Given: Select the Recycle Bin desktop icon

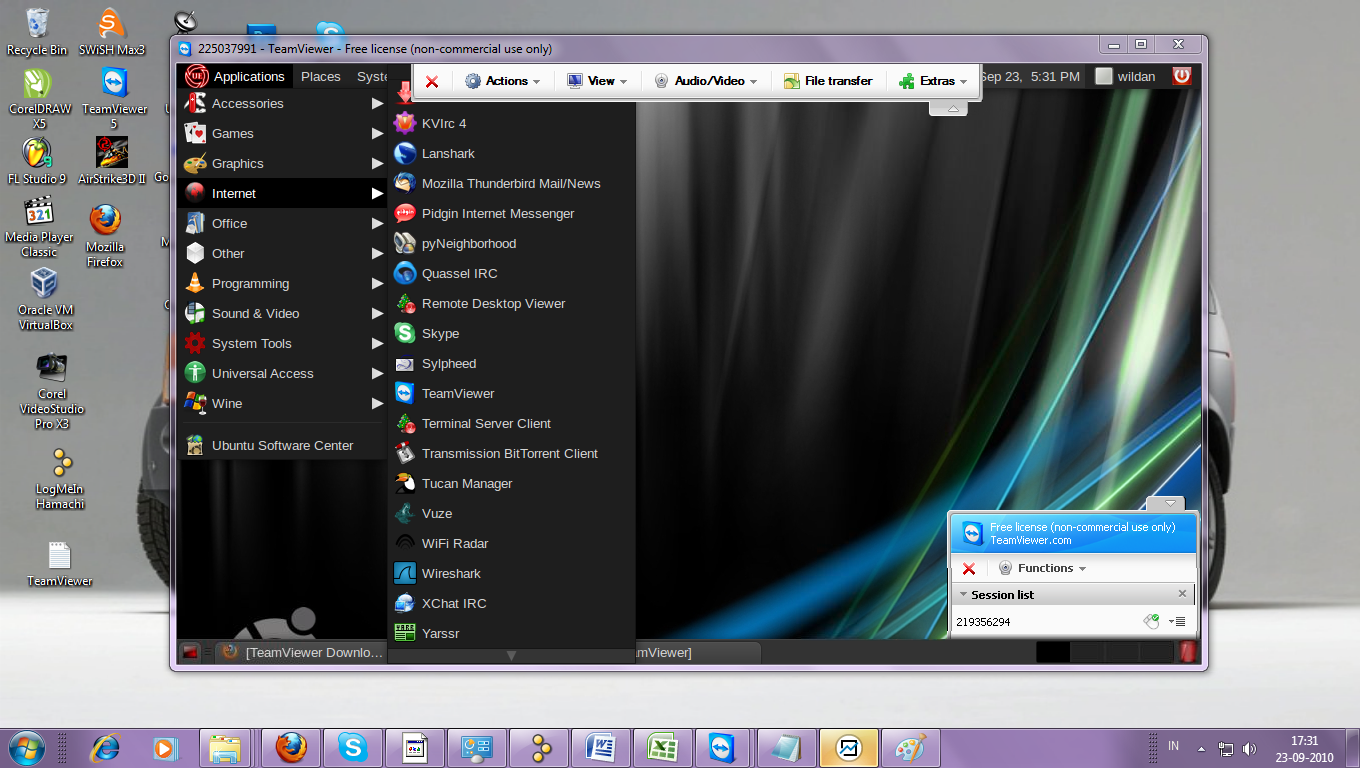Looking at the screenshot, I should click(37, 32).
